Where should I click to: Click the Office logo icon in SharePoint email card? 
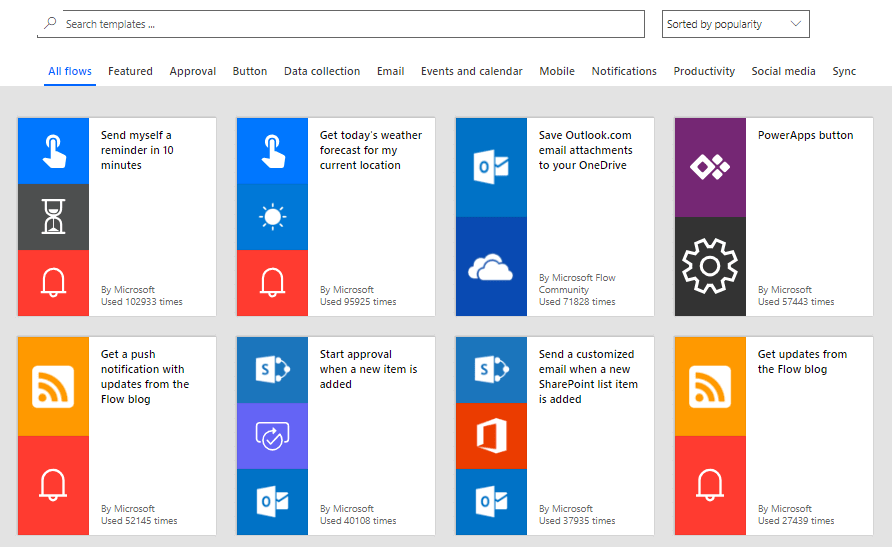click(x=491, y=436)
